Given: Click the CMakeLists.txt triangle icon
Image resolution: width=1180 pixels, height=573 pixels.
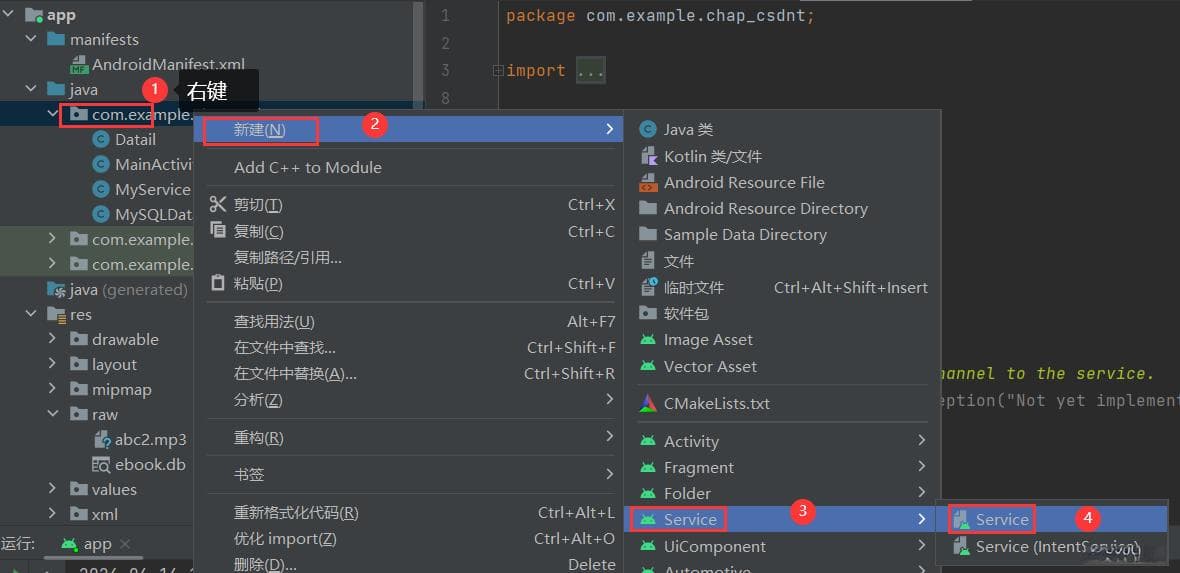Looking at the screenshot, I should (x=647, y=403).
